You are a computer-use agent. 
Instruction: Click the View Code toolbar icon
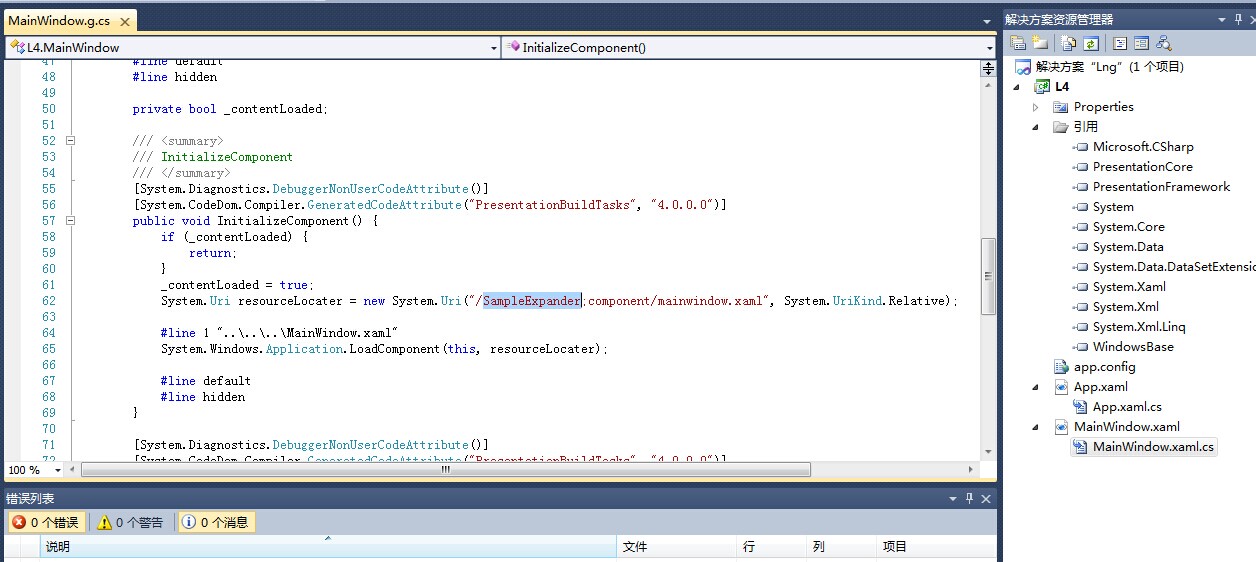[x=1120, y=43]
